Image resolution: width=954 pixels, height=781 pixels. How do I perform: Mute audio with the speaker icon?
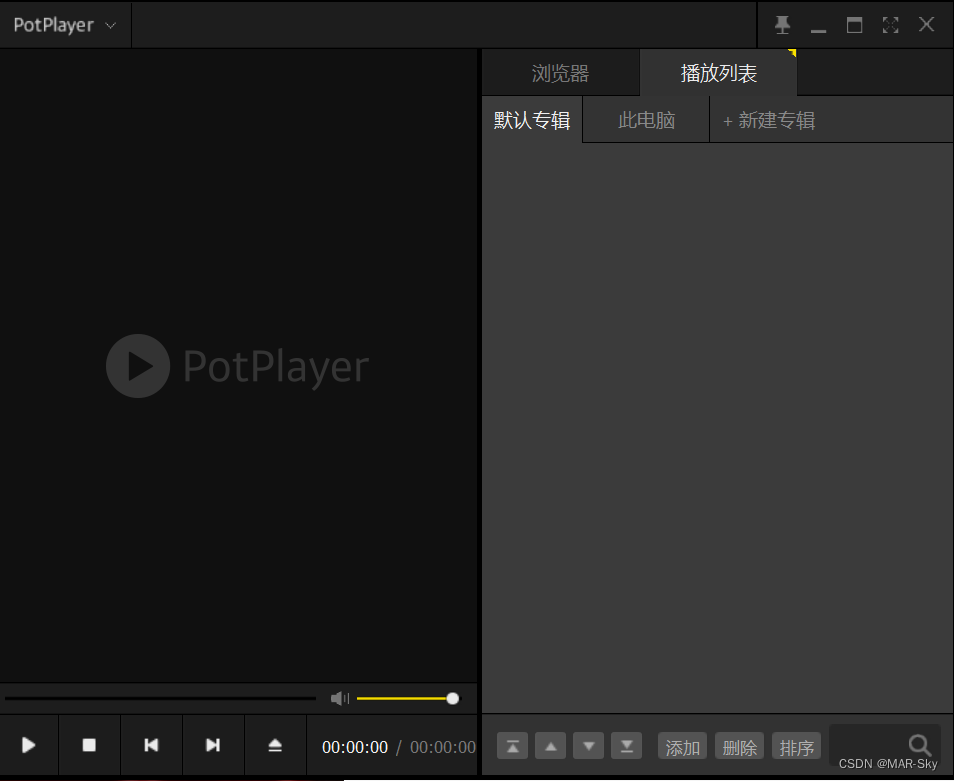tap(339, 698)
